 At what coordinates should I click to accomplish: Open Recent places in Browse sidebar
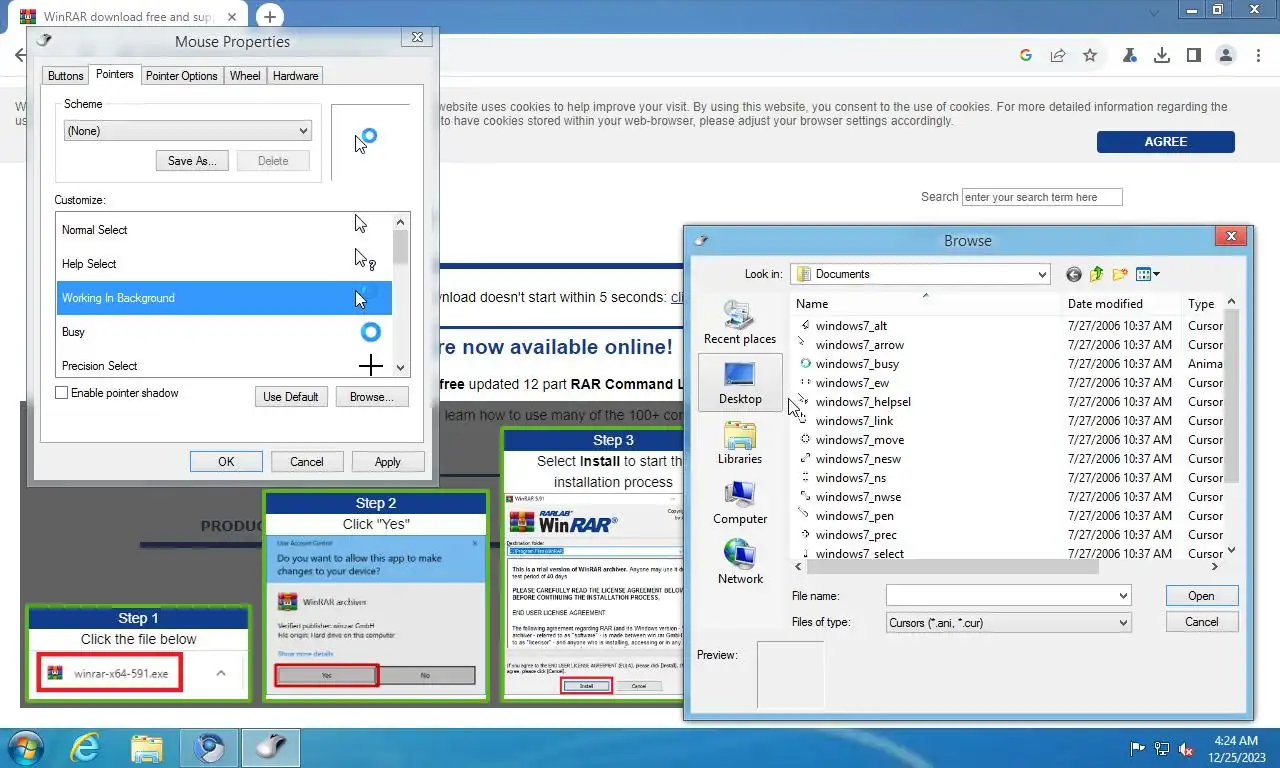pos(740,323)
